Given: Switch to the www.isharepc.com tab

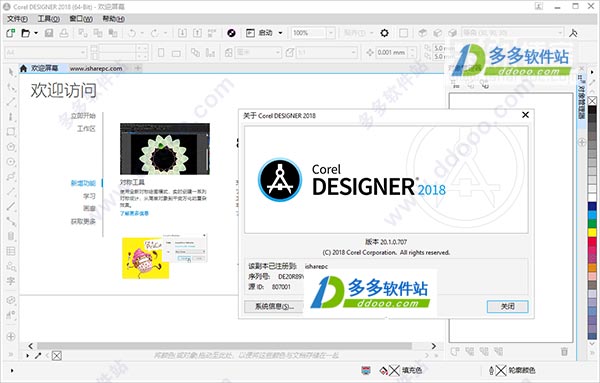Looking at the screenshot, I should pyautogui.click(x=96, y=68).
